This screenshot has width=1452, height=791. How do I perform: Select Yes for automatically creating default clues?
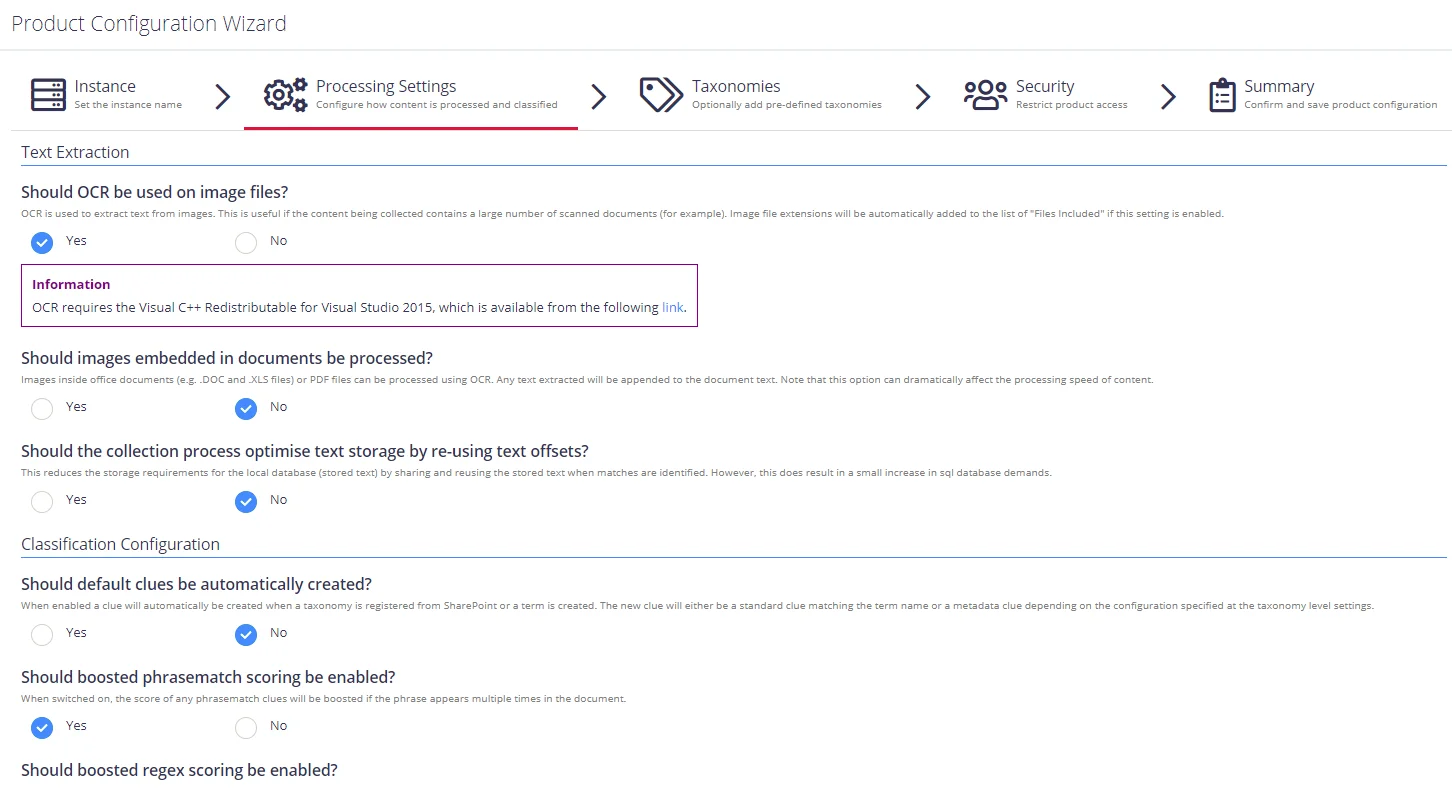pyautogui.click(x=42, y=634)
